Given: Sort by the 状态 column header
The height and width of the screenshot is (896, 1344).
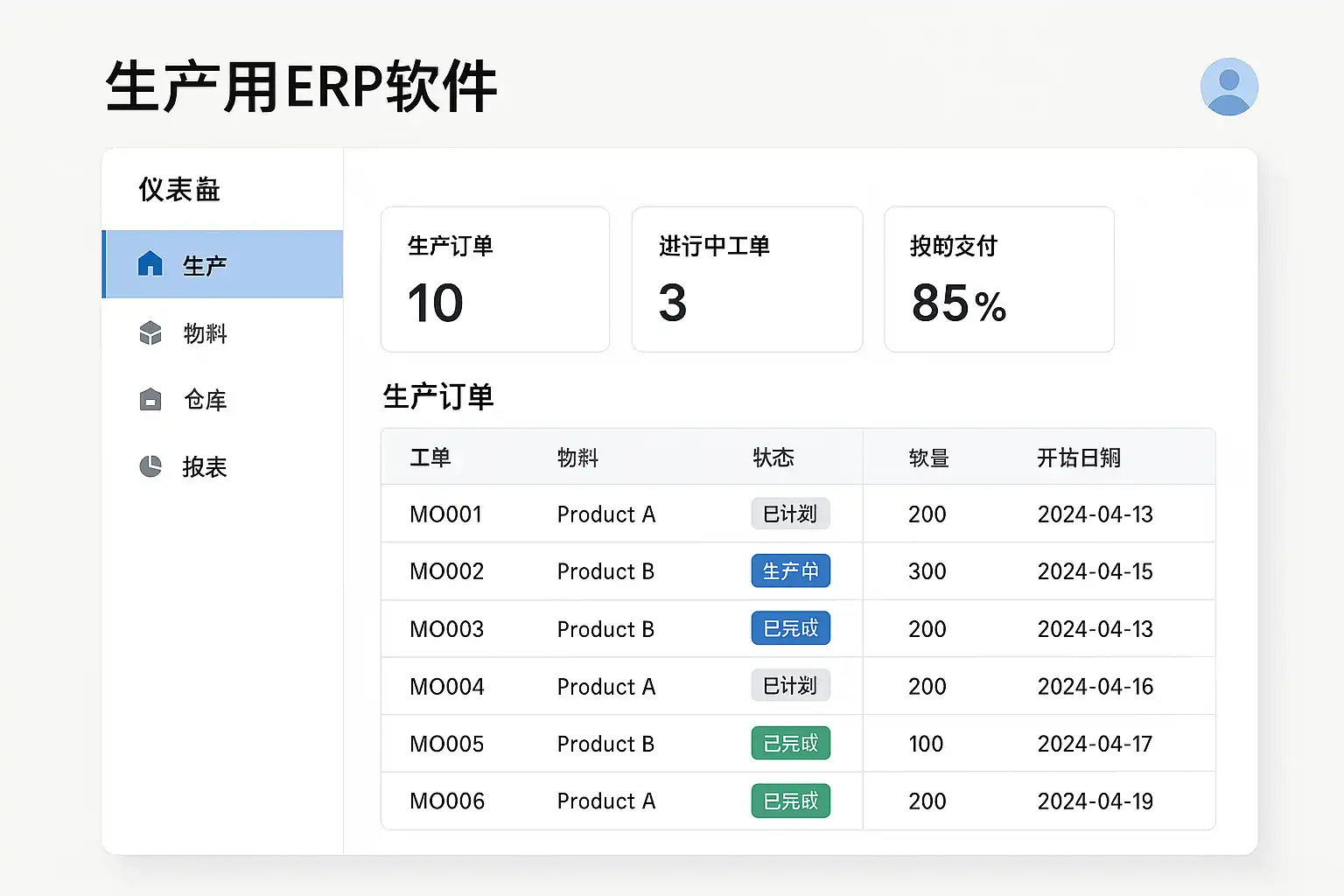Looking at the screenshot, I should pos(773,458).
